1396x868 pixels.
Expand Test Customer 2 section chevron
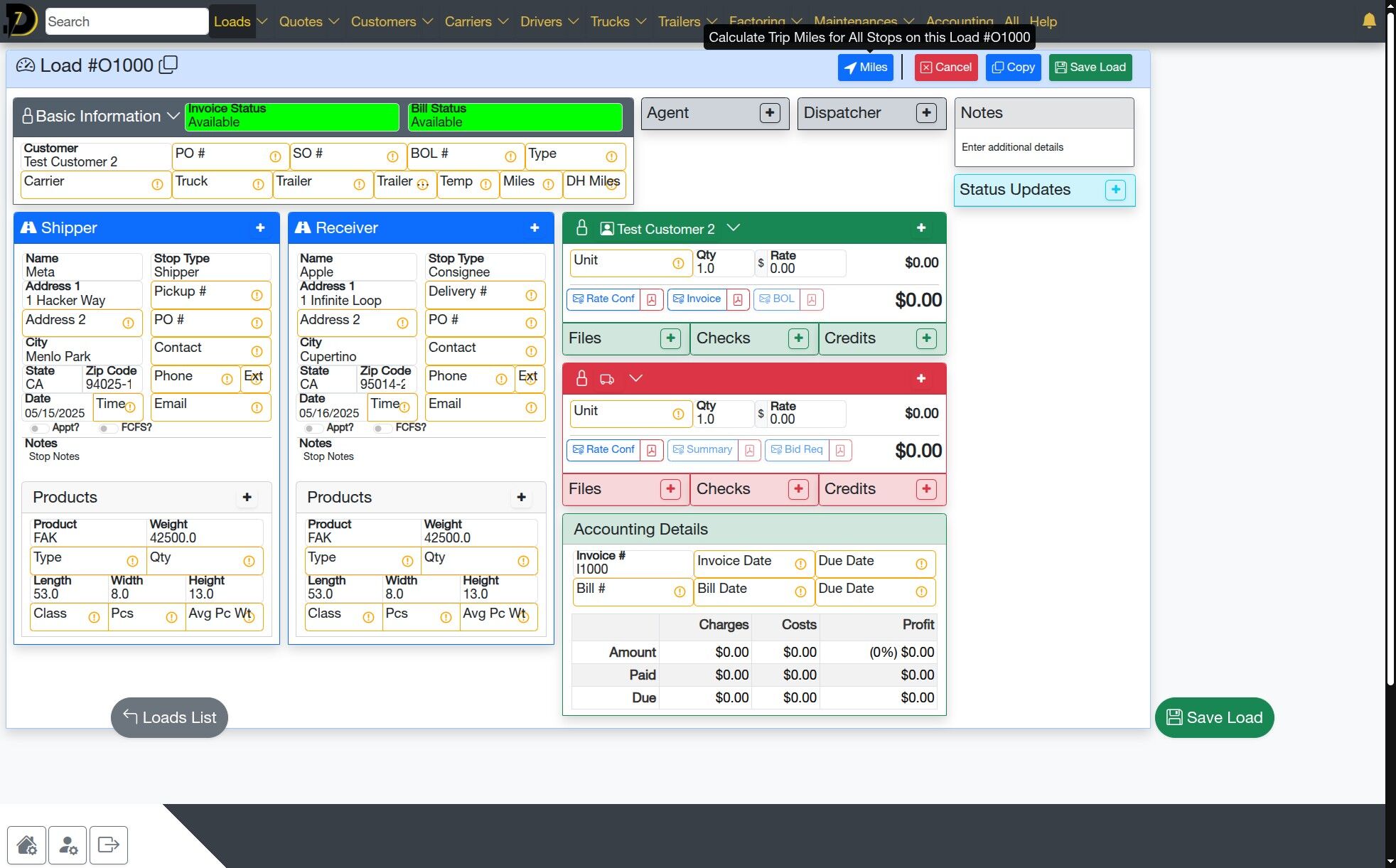click(734, 228)
